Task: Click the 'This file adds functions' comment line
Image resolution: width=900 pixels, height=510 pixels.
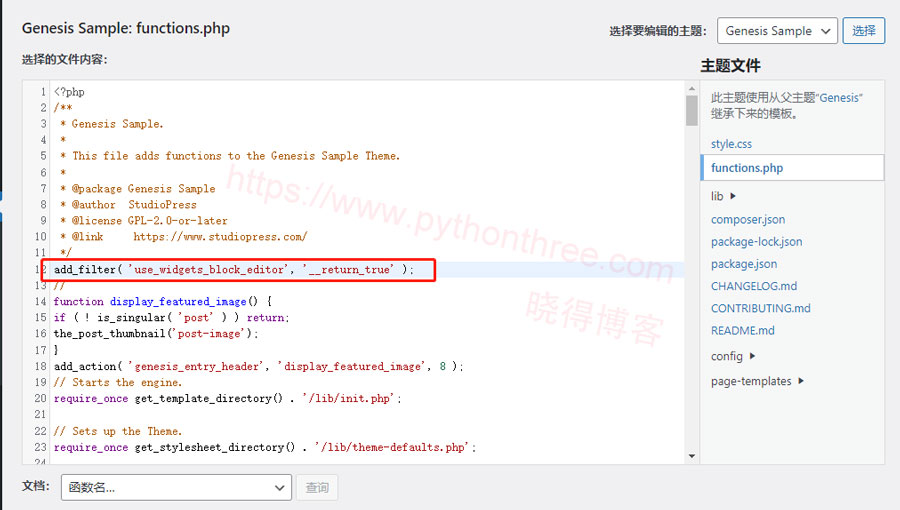Action: click(230, 156)
